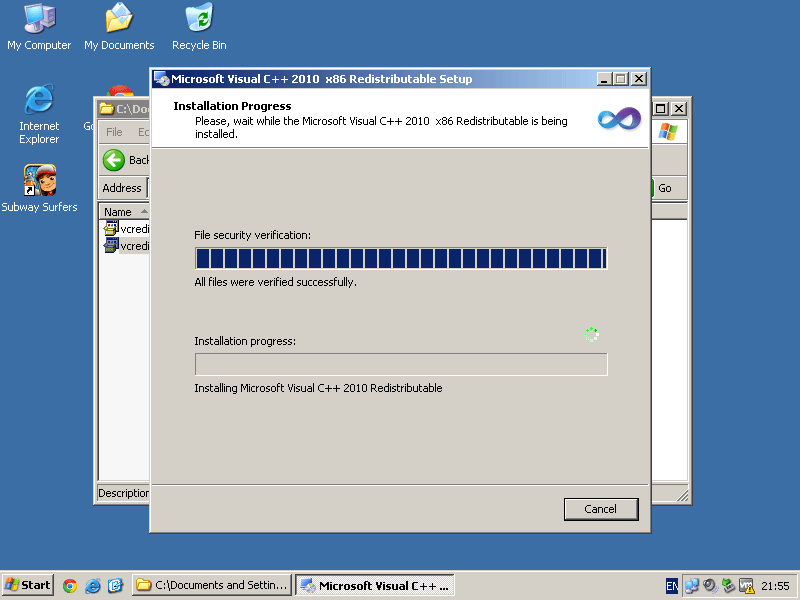Click the File security verification progress bar
This screenshot has height=600, width=800.
401,258
